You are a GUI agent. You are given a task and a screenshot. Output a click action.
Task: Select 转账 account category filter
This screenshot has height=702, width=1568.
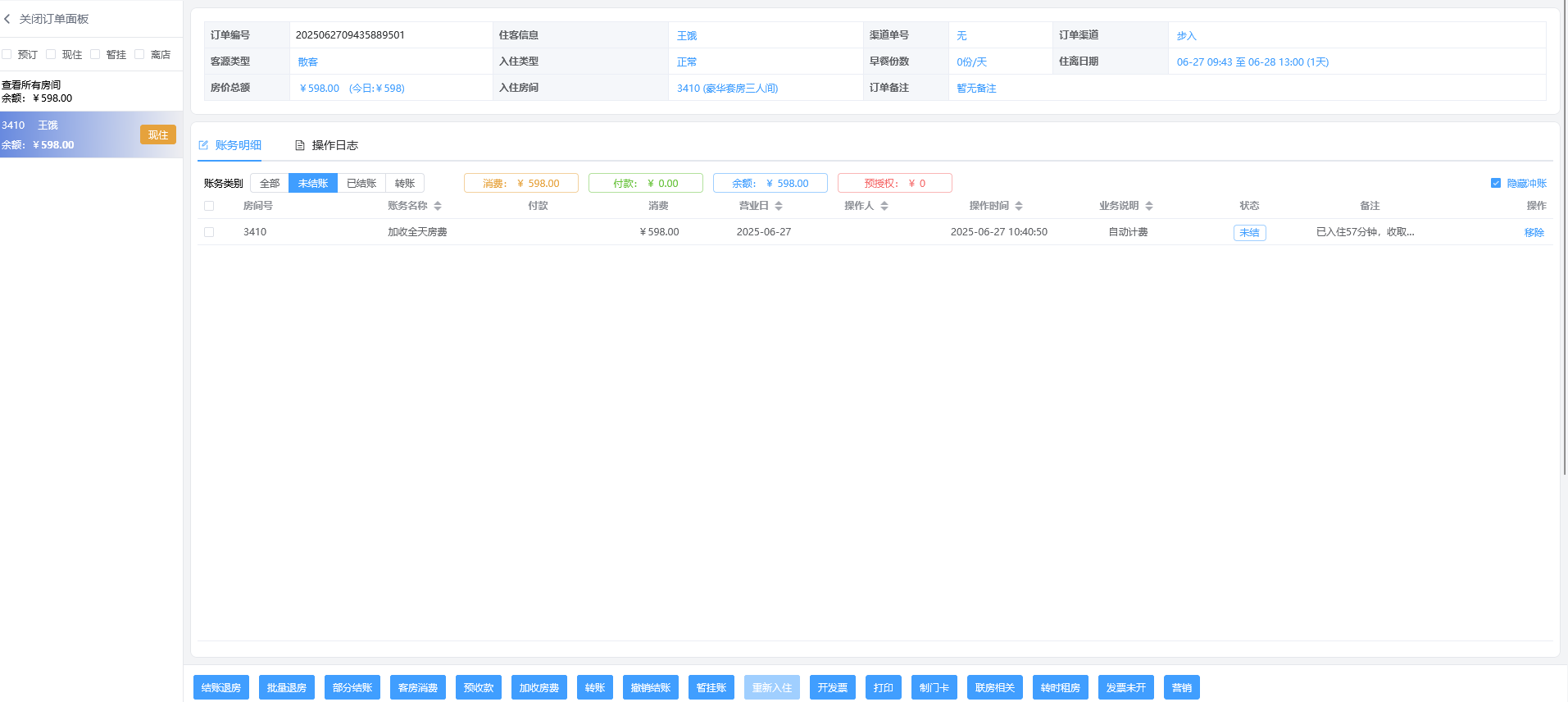pos(405,183)
